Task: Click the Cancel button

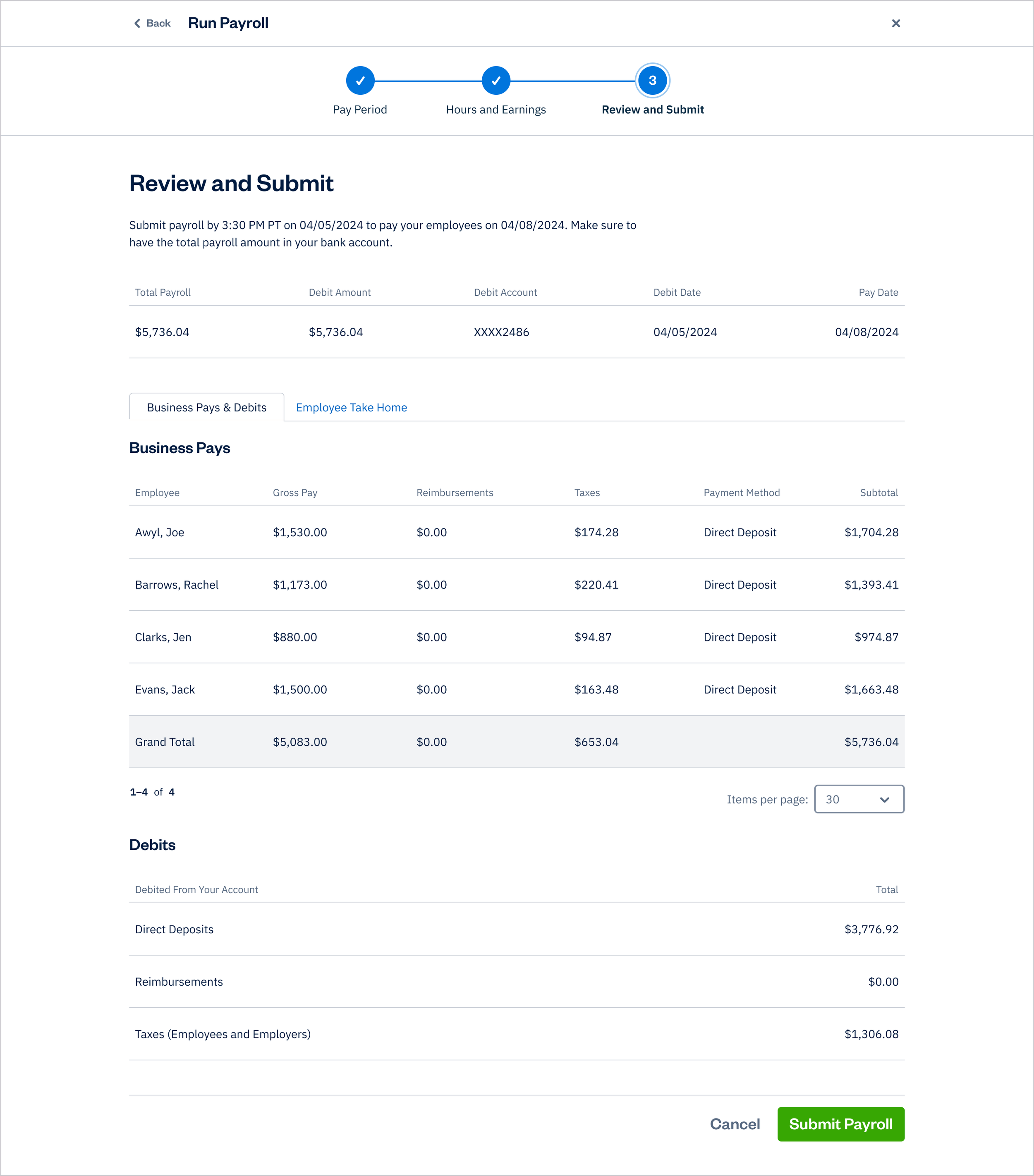Action: [734, 1124]
